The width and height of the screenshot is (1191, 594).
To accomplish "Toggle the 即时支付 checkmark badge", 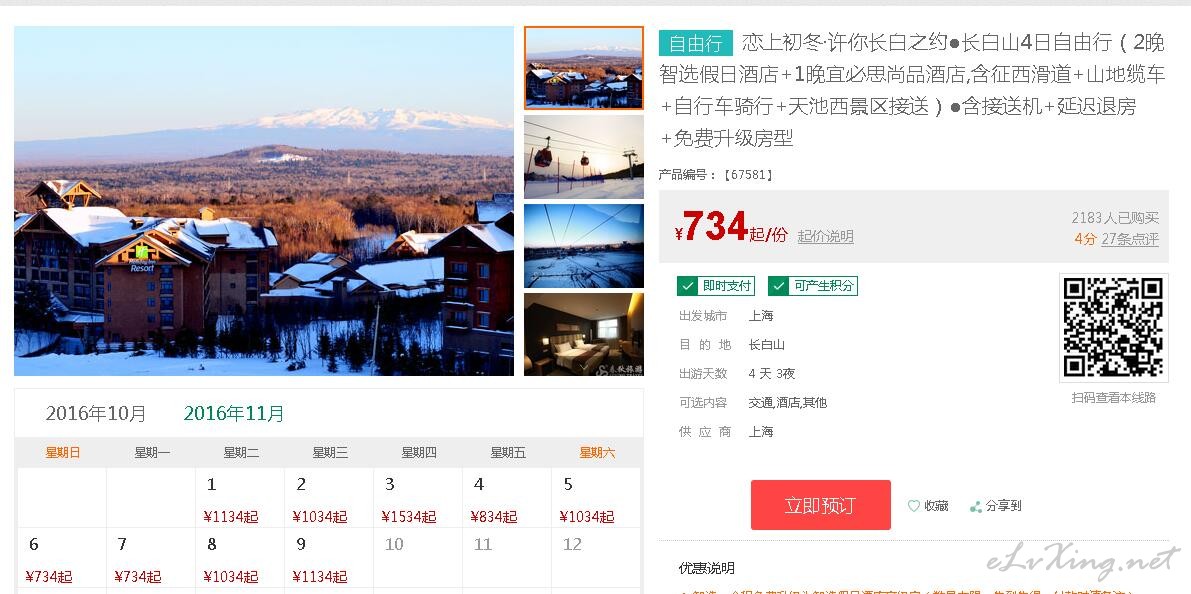I will click(x=716, y=286).
